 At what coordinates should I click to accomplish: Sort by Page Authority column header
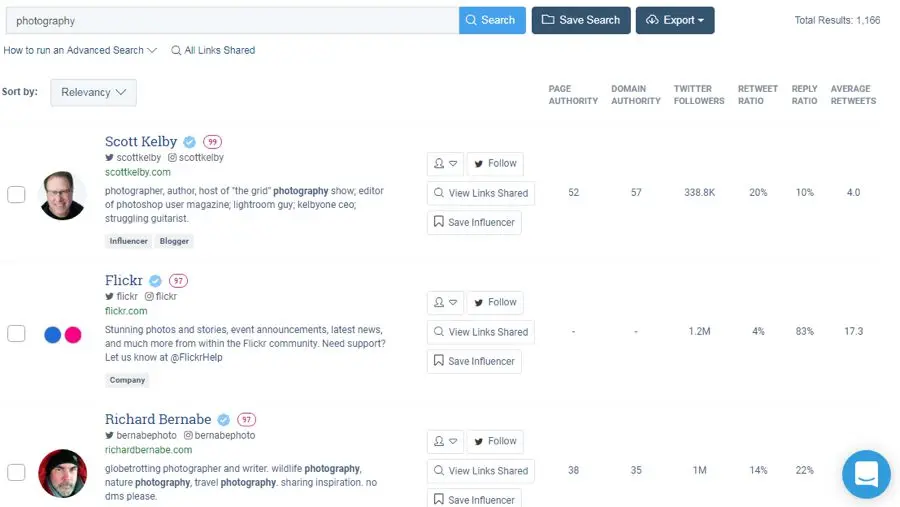point(573,95)
